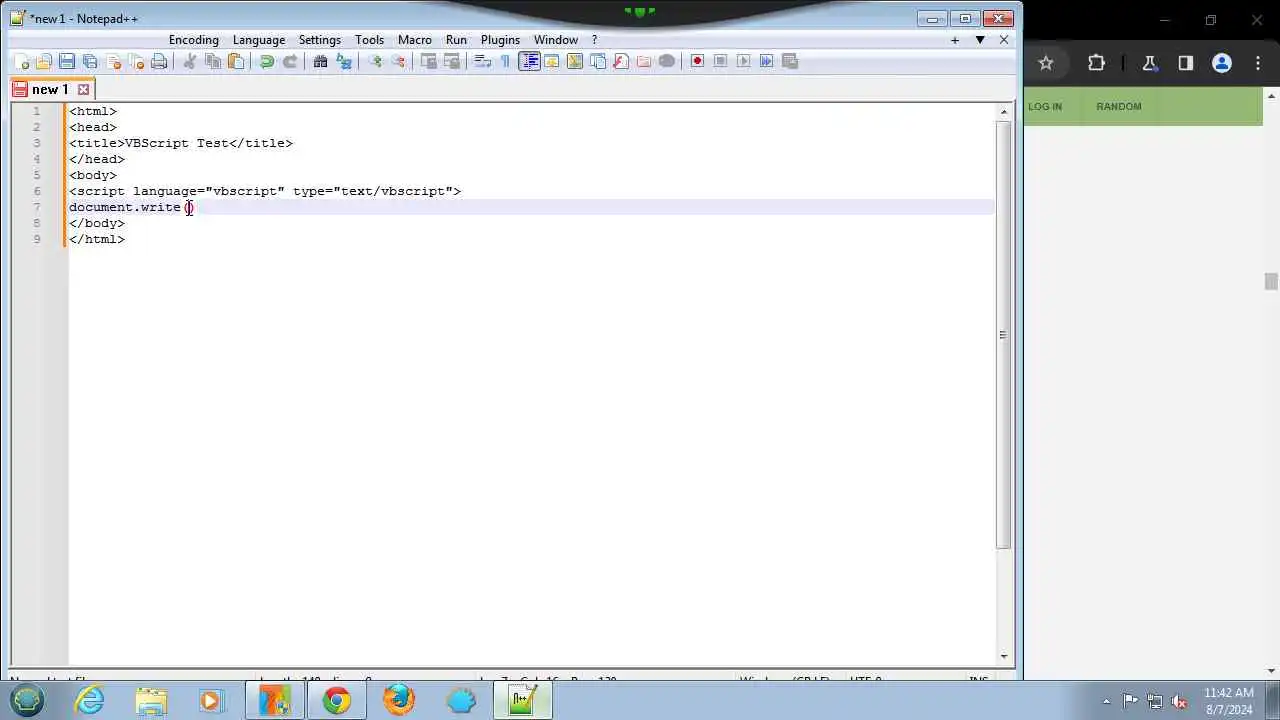Click LOG IN link in the browser window

tap(1045, 106)
